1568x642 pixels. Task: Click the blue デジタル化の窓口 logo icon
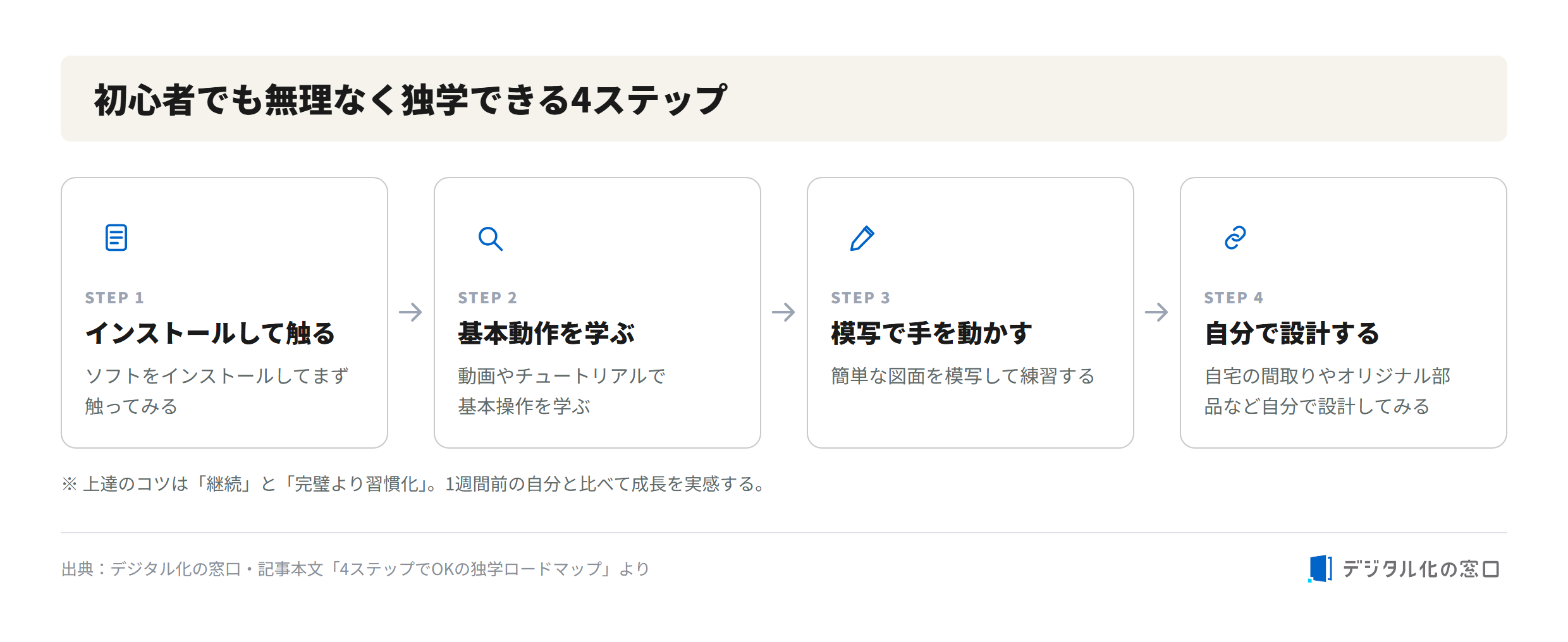coord(1320,569)
